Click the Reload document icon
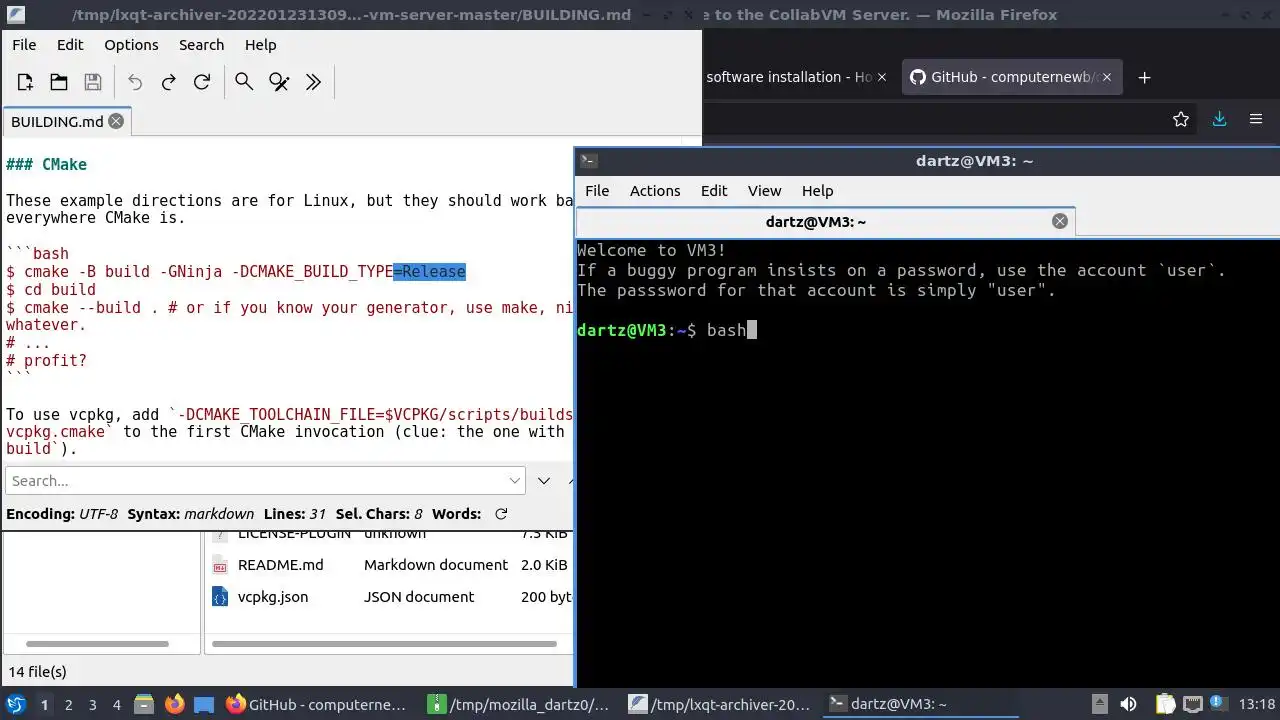 coord(202,82)
